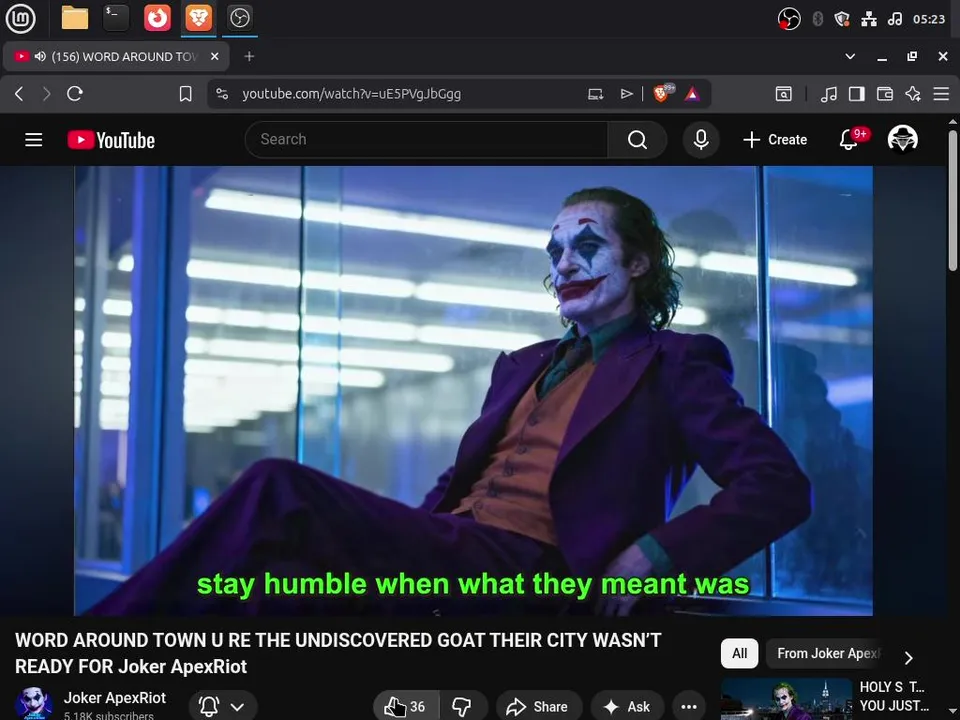Open a new browser tab
960x720 pixels.
[249, 56]
